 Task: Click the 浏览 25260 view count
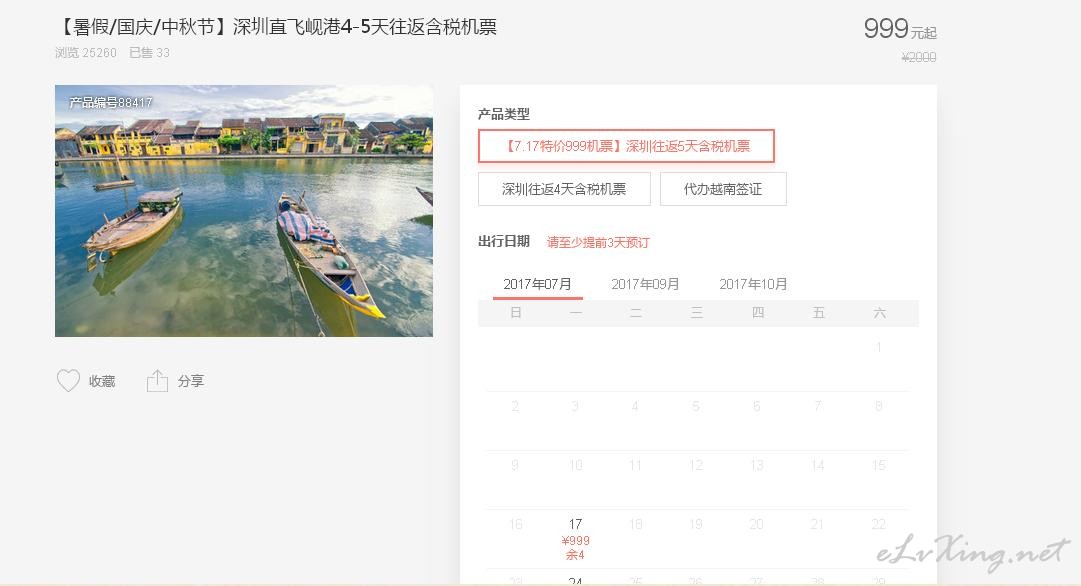(85, 53)
